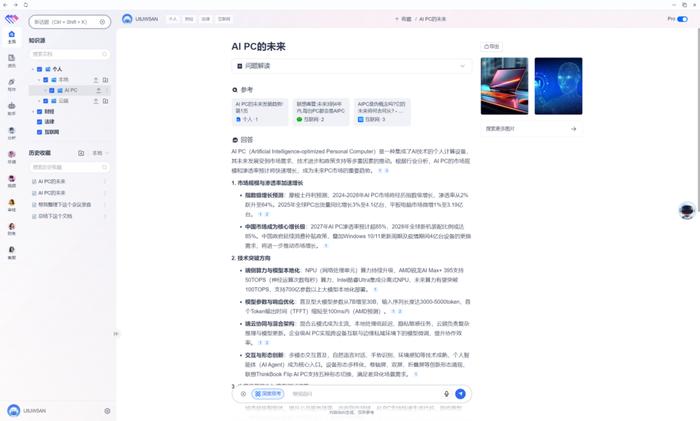The image size is (700, 421).
Task: Click the small circle icon left of deep-thinking pill
Action: tap(243, 394)
